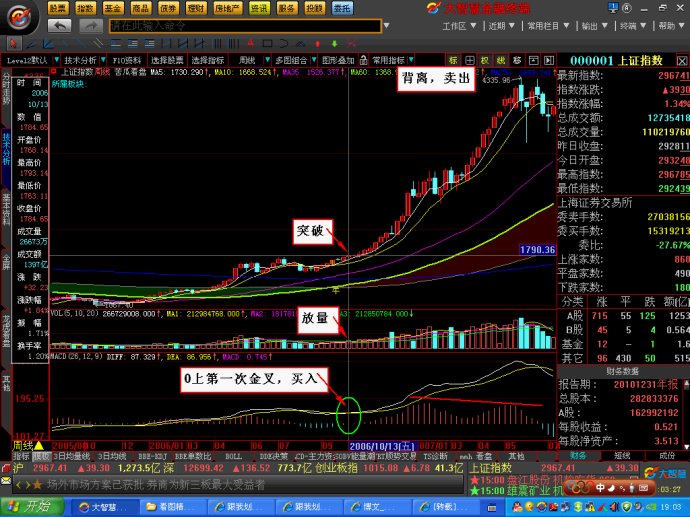Click the 标 marker toolbar icon
Screen dimensions: 690x517
[x=453, y=60]
